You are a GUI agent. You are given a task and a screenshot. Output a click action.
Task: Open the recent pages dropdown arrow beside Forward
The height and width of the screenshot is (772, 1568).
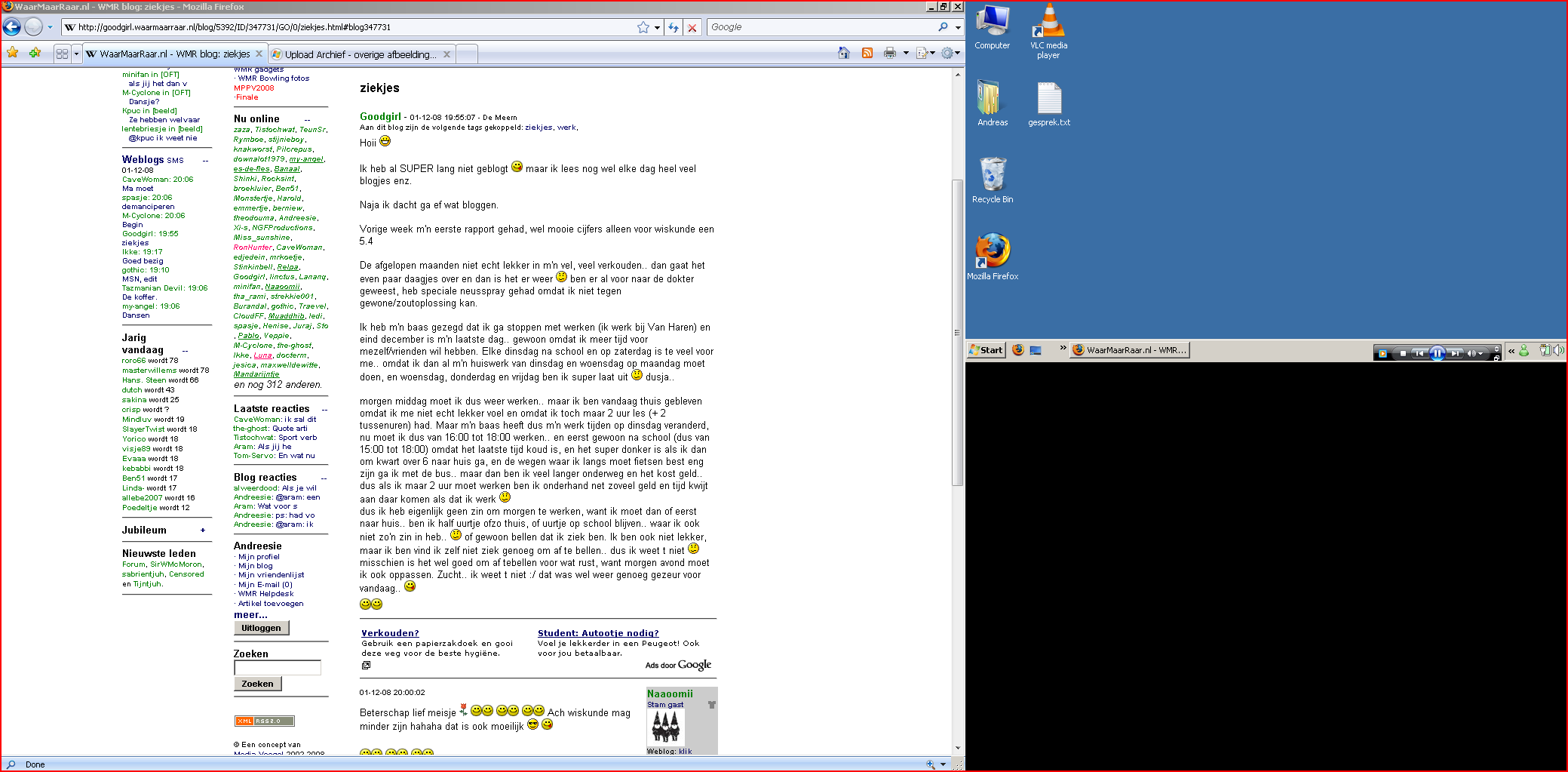pos(50,27)
